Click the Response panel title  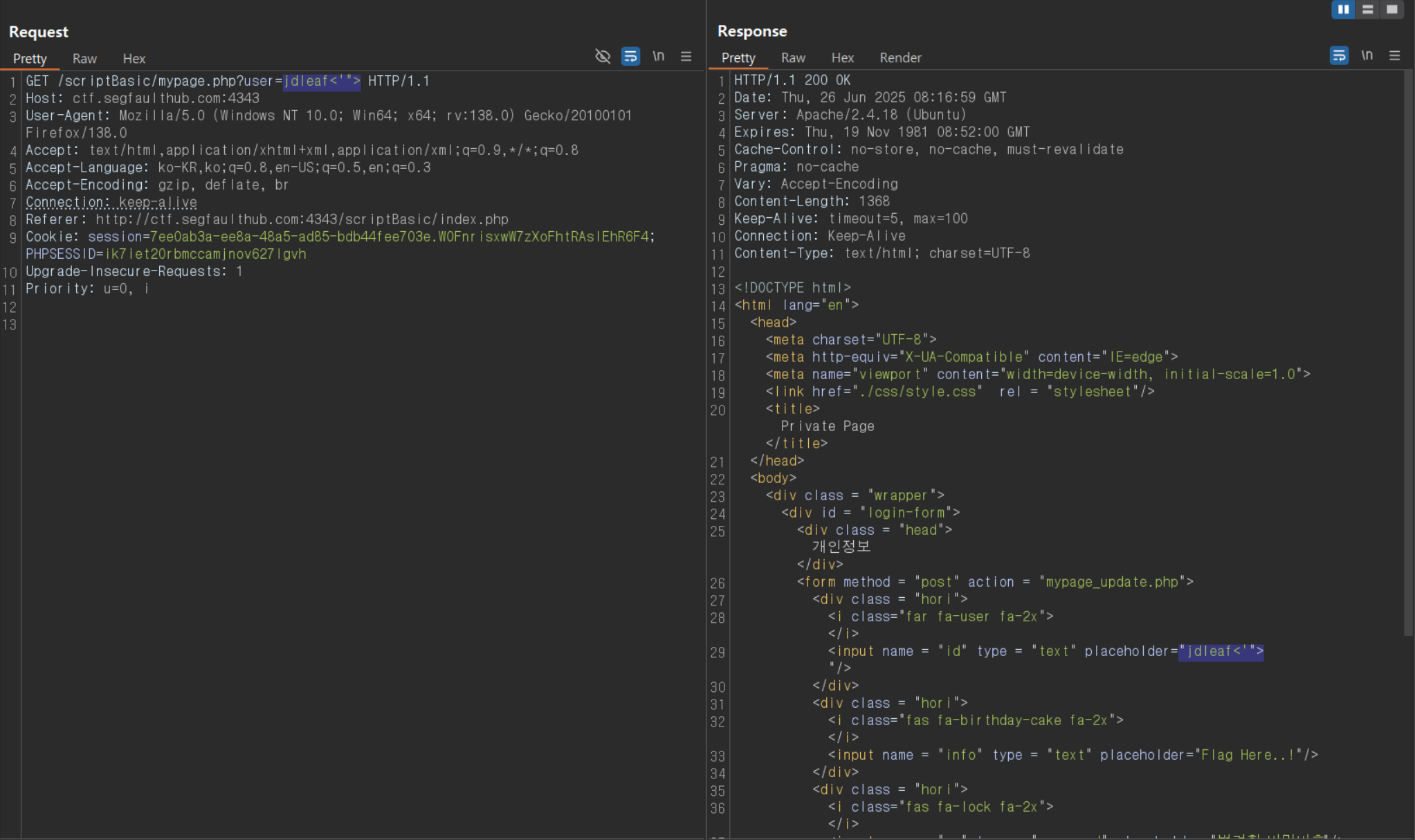(x=751, y=31)
